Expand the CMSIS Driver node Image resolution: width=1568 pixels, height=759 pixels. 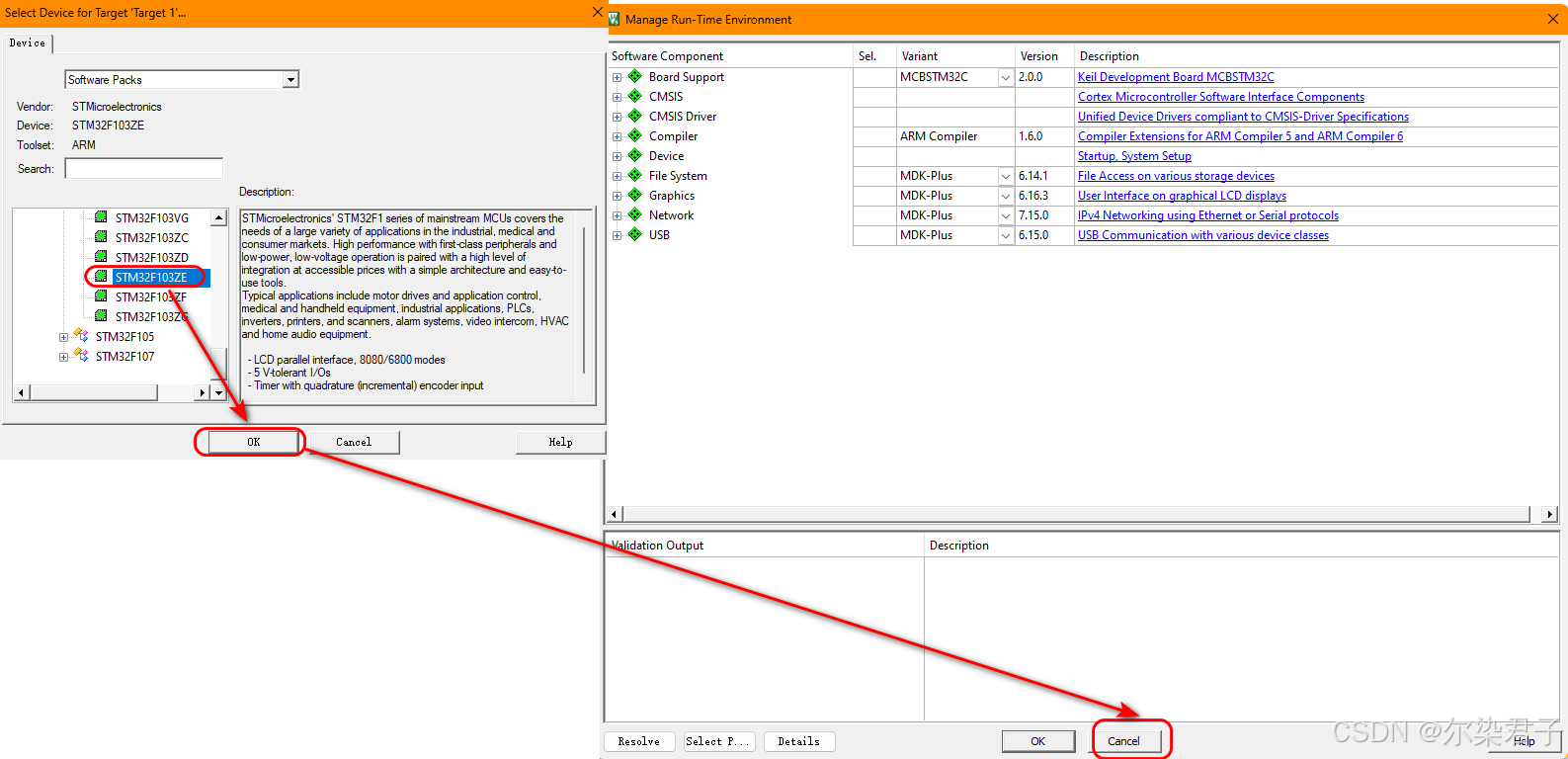617,117
